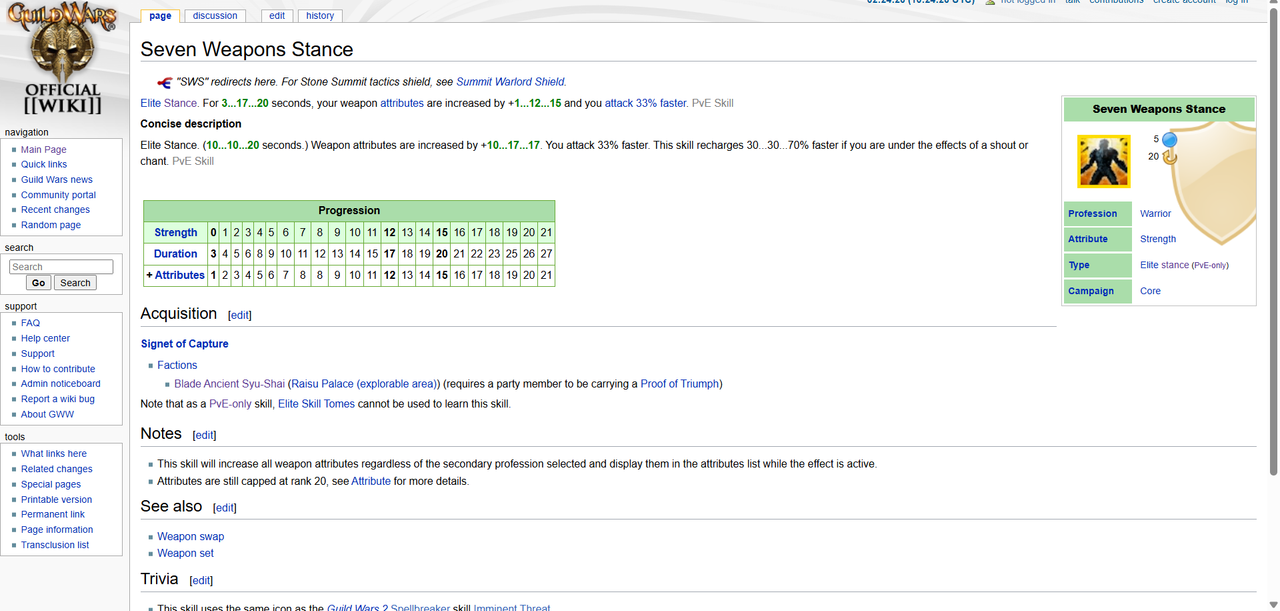Edit the Notes section

click(x=204, y=435)
